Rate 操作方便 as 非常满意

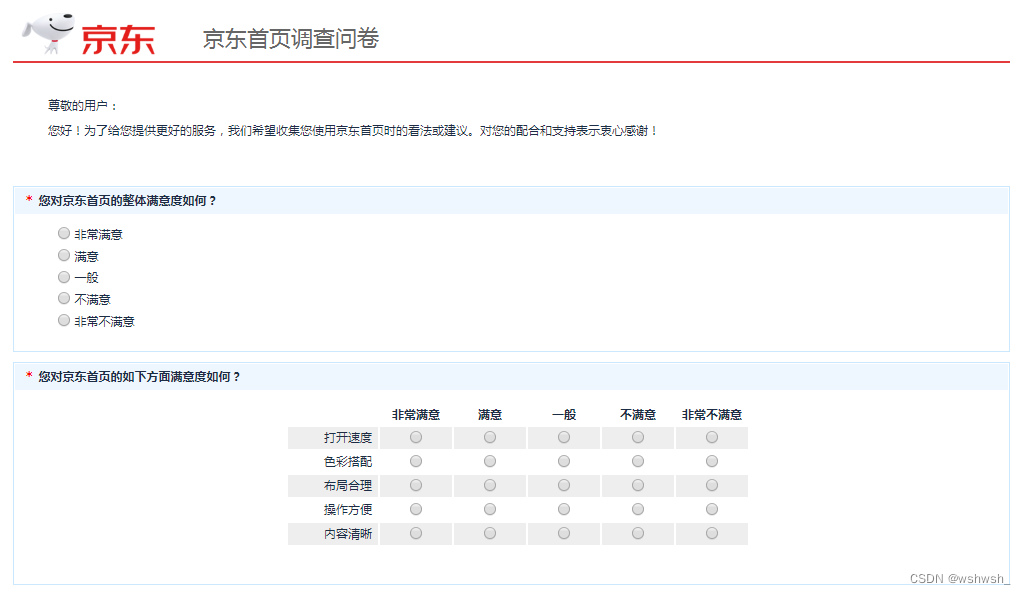point(416,509)
